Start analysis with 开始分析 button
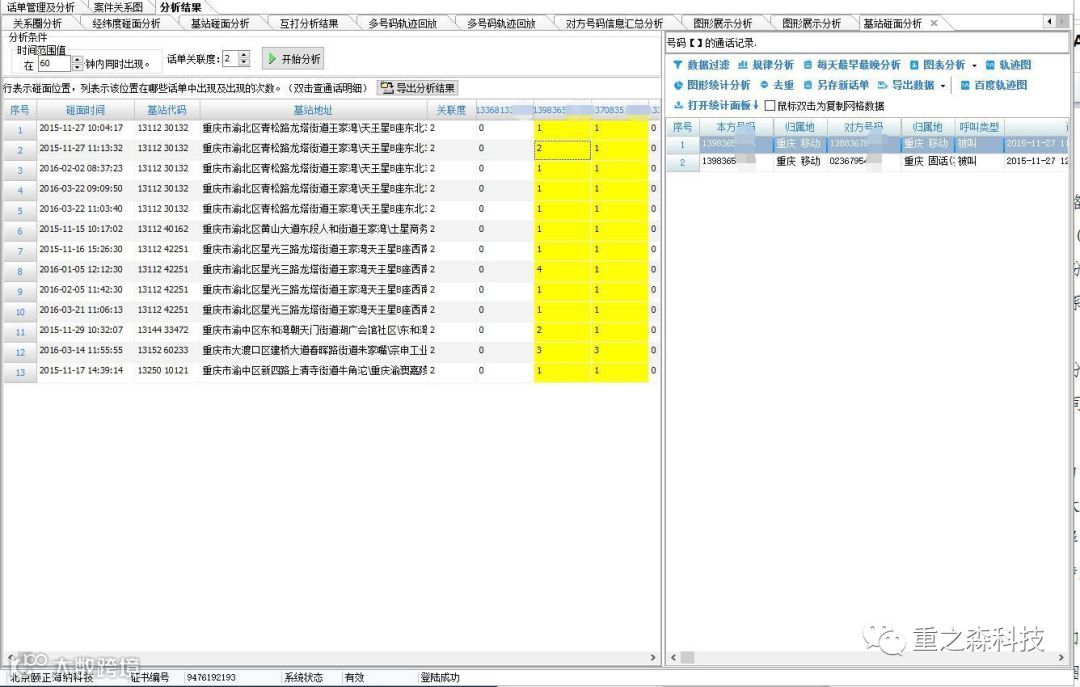 click(x=293, y=59)
